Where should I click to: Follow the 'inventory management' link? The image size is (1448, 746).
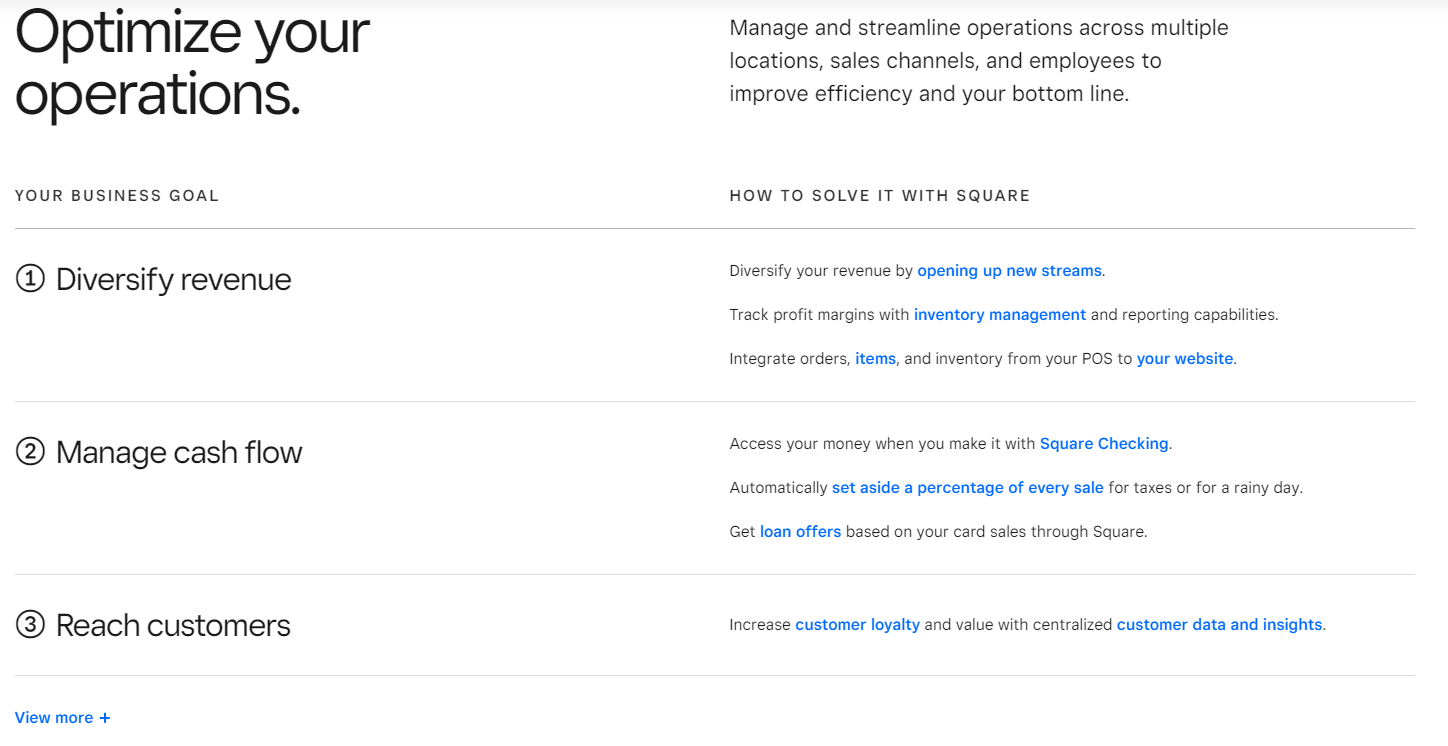[x=999, y=315]
